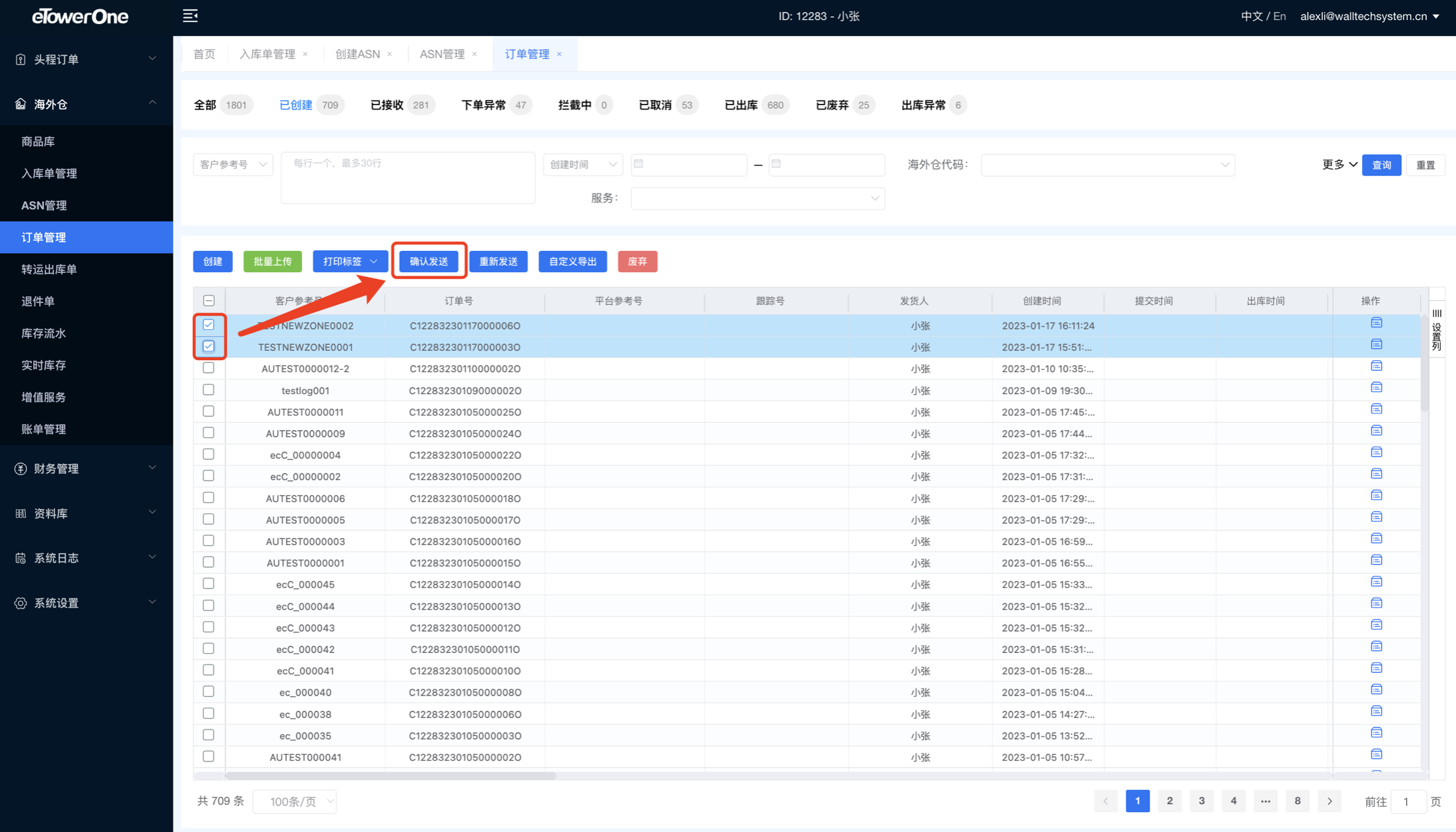Click the 批量上传 button

coord(273,262)
